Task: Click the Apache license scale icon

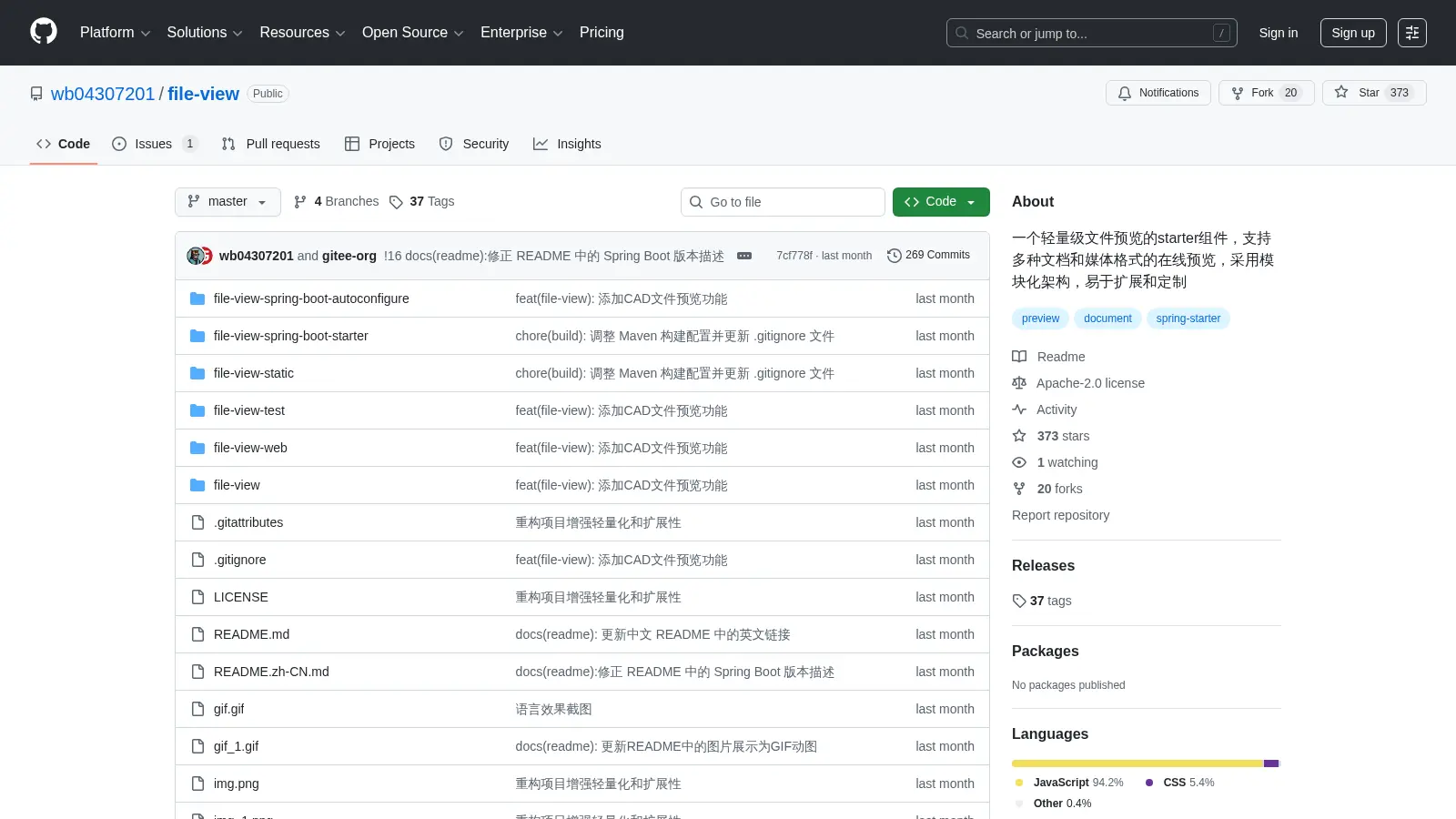Action: tap(1019, 383)
